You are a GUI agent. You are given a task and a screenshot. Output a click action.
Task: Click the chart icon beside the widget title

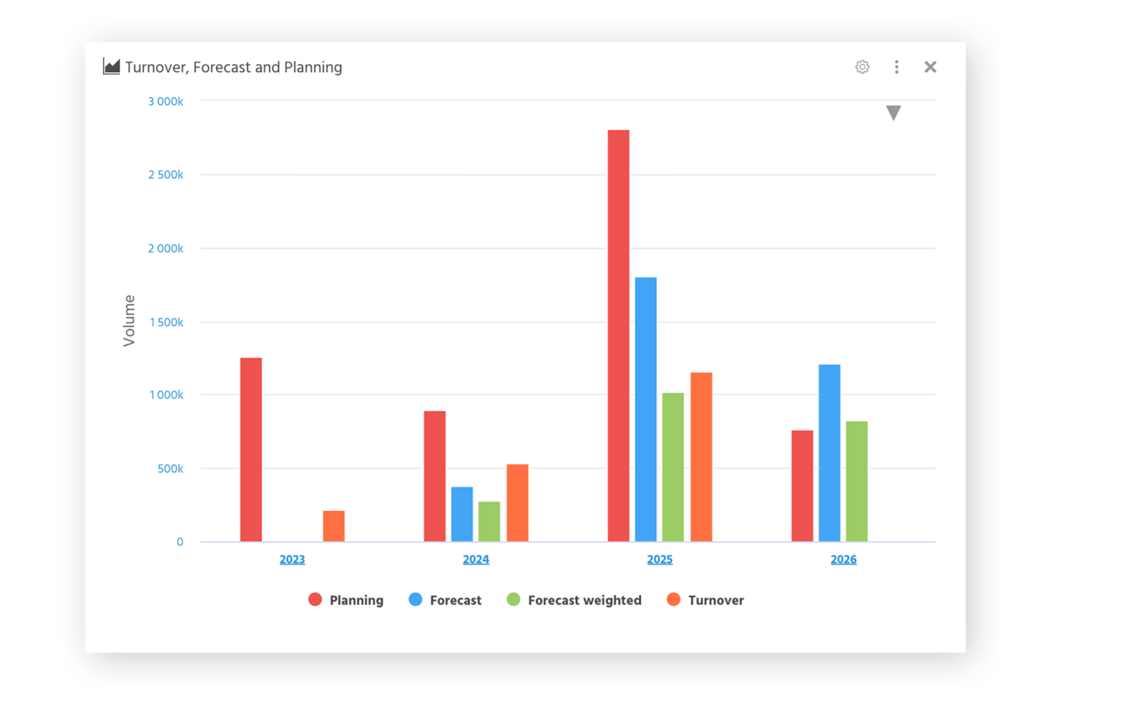tap(111, 67)
